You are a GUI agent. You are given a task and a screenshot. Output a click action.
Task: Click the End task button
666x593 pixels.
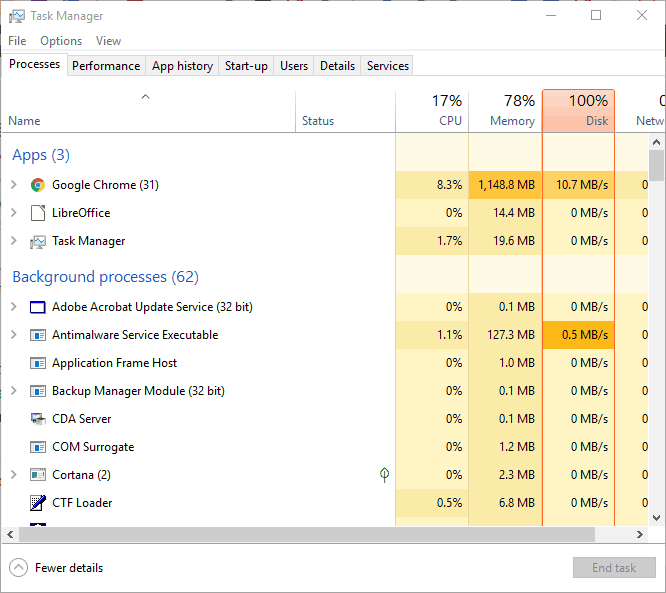tap(614, 568)
